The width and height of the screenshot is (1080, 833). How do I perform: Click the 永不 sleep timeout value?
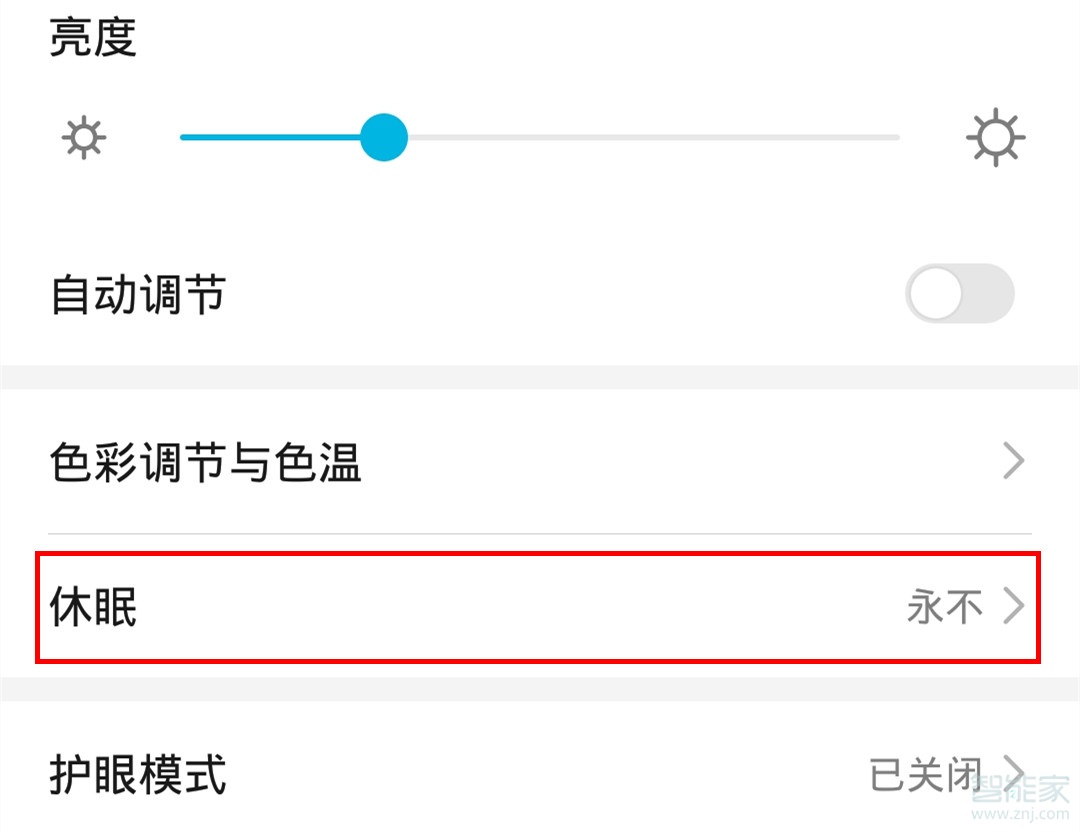coord(945,605)
